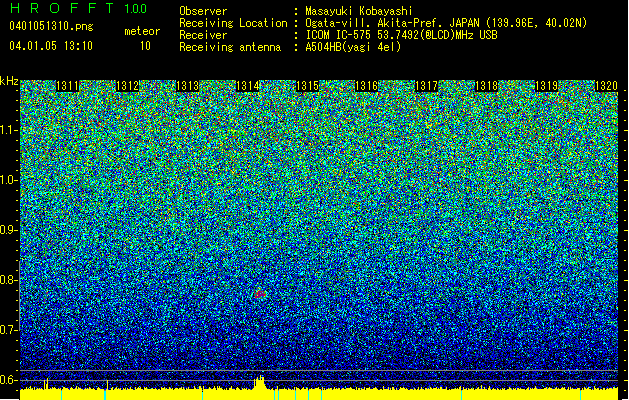Select the filename 0401051310.png
The height and width of the screenshot is (400, 629).
click(51, 26)
